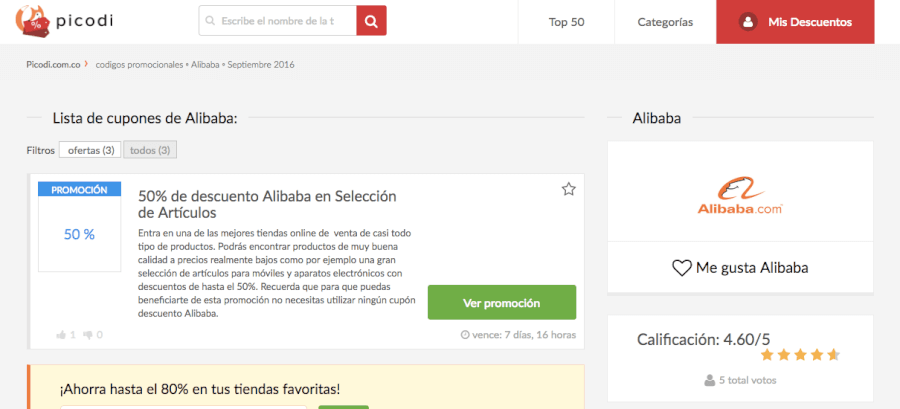The image size is (900, 409).
Task: Click the codigos promocionales breadcrumb text
Action: [x=139, y=65]
